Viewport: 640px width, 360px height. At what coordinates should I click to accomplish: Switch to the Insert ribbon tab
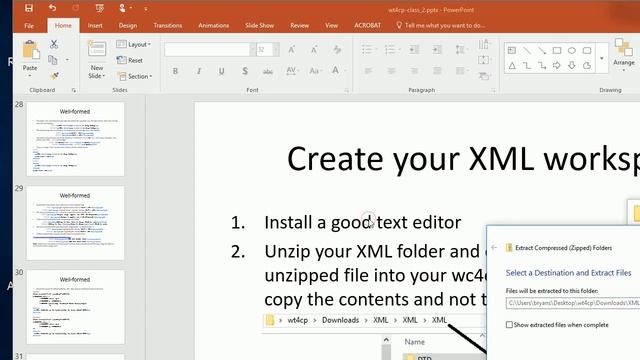point(95,26)
